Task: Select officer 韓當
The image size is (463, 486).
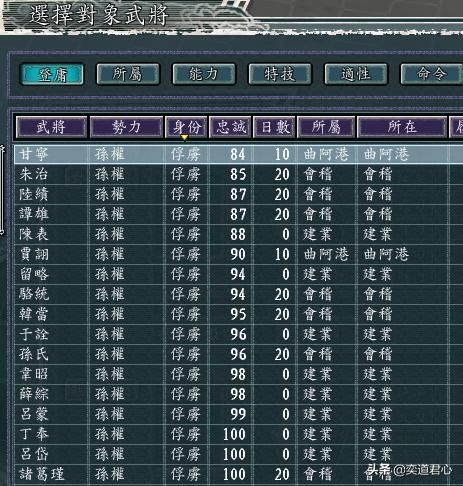Action: (33, 314)
